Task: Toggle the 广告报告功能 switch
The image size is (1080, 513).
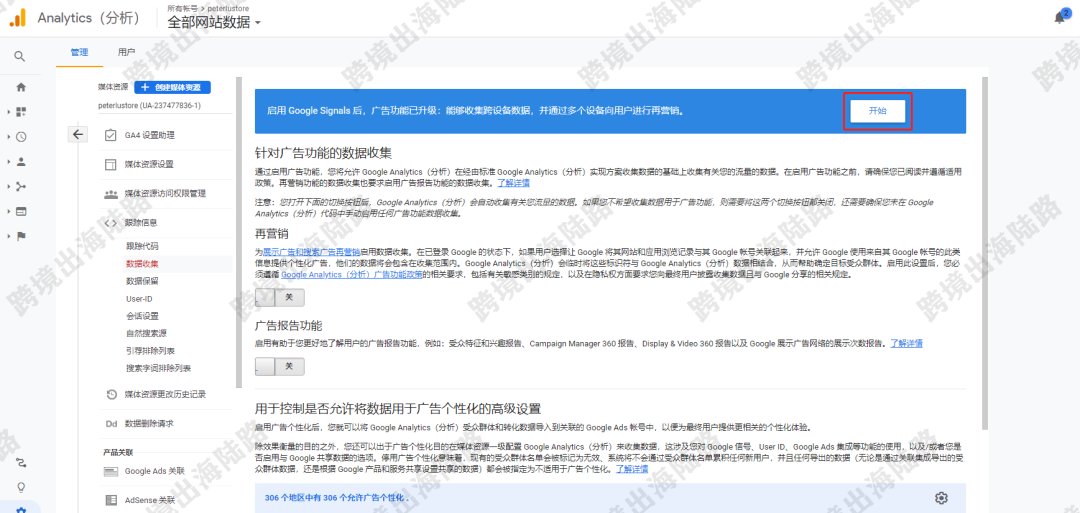Action: (x=279, y=366)
